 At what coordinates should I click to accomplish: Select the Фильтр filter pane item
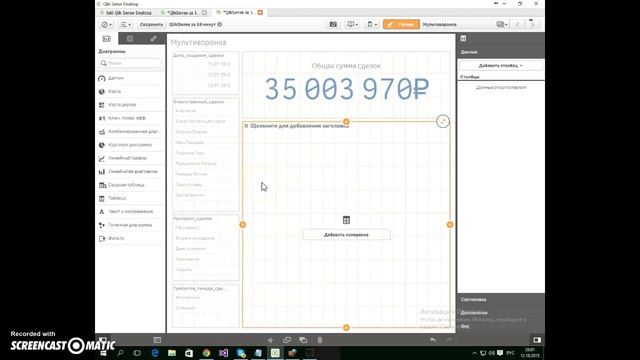130,238
